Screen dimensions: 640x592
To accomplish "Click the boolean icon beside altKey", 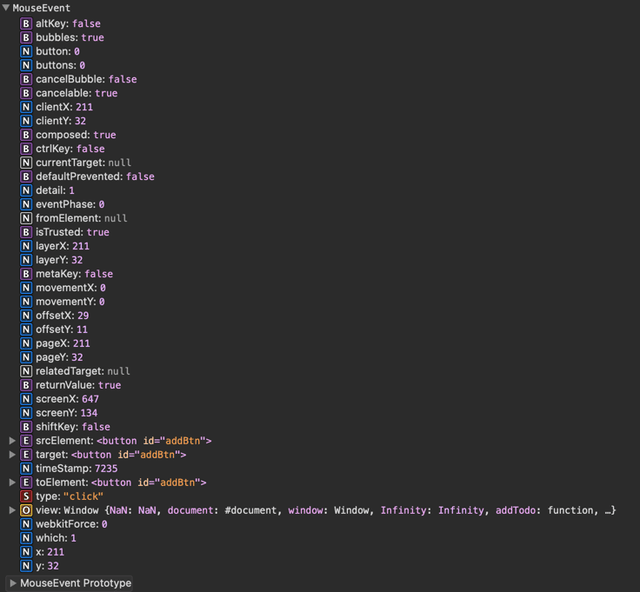I will [26, 23].
